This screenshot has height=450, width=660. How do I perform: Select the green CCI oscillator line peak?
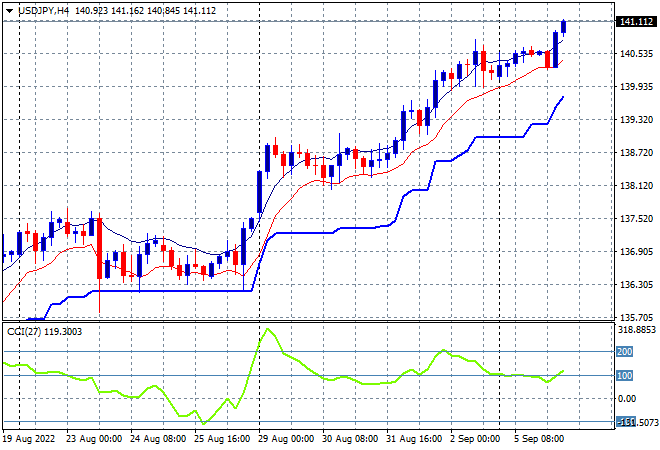tap(268, 329)
